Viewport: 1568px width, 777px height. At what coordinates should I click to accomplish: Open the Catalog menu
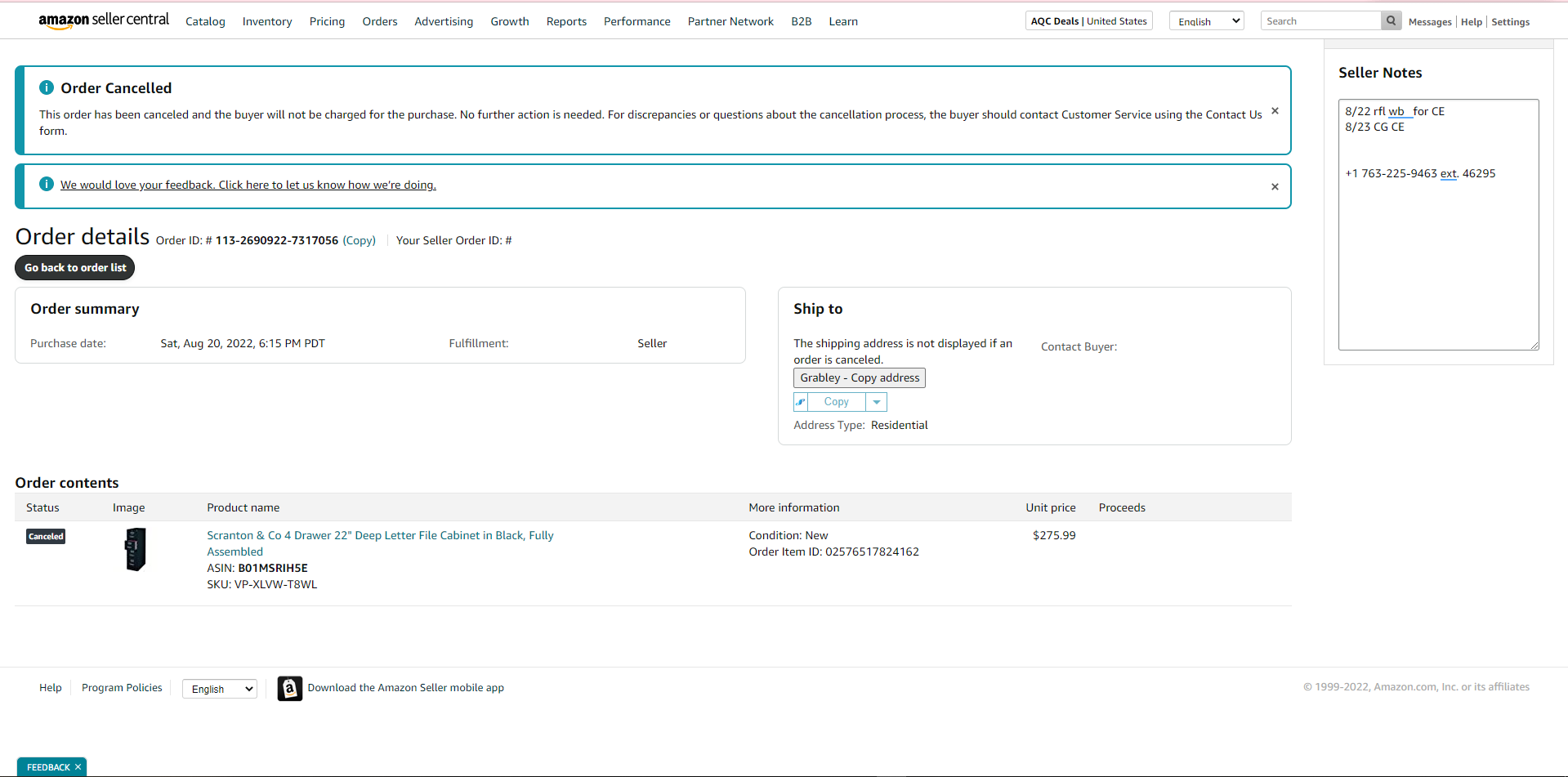pyautogui.click(x=205, y=21)
